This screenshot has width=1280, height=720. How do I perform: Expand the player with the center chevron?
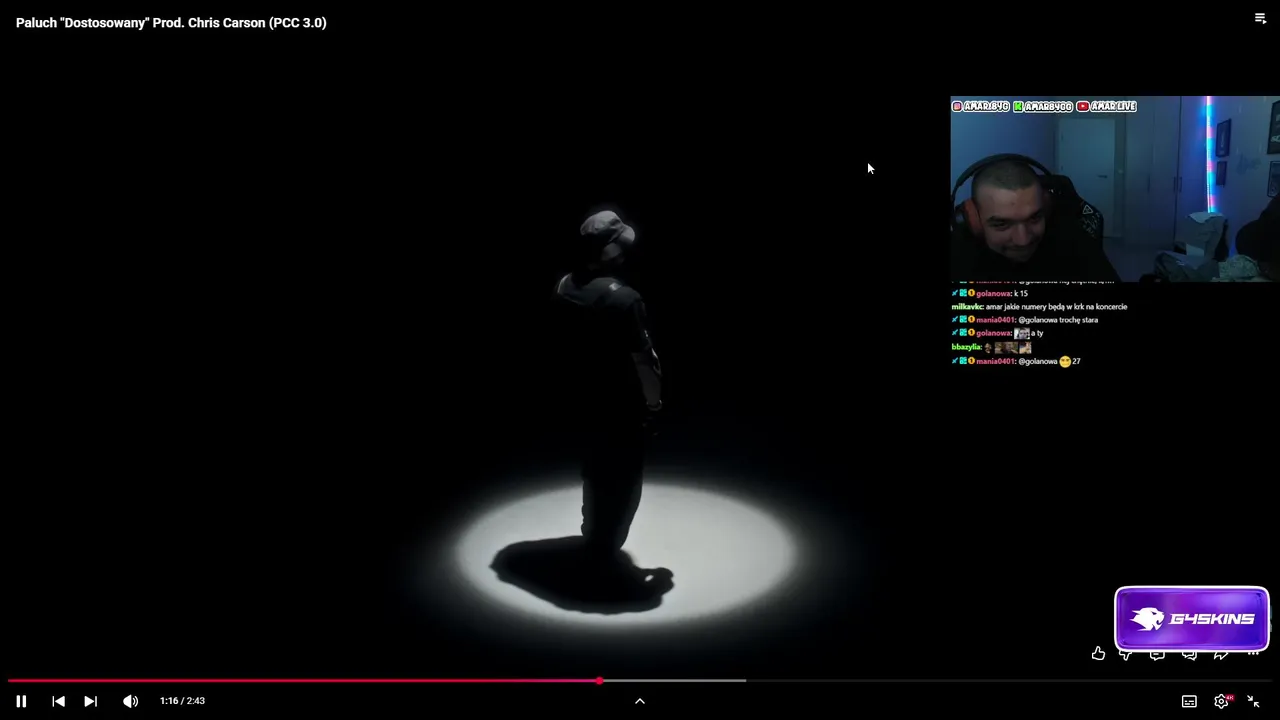point(640,701)
